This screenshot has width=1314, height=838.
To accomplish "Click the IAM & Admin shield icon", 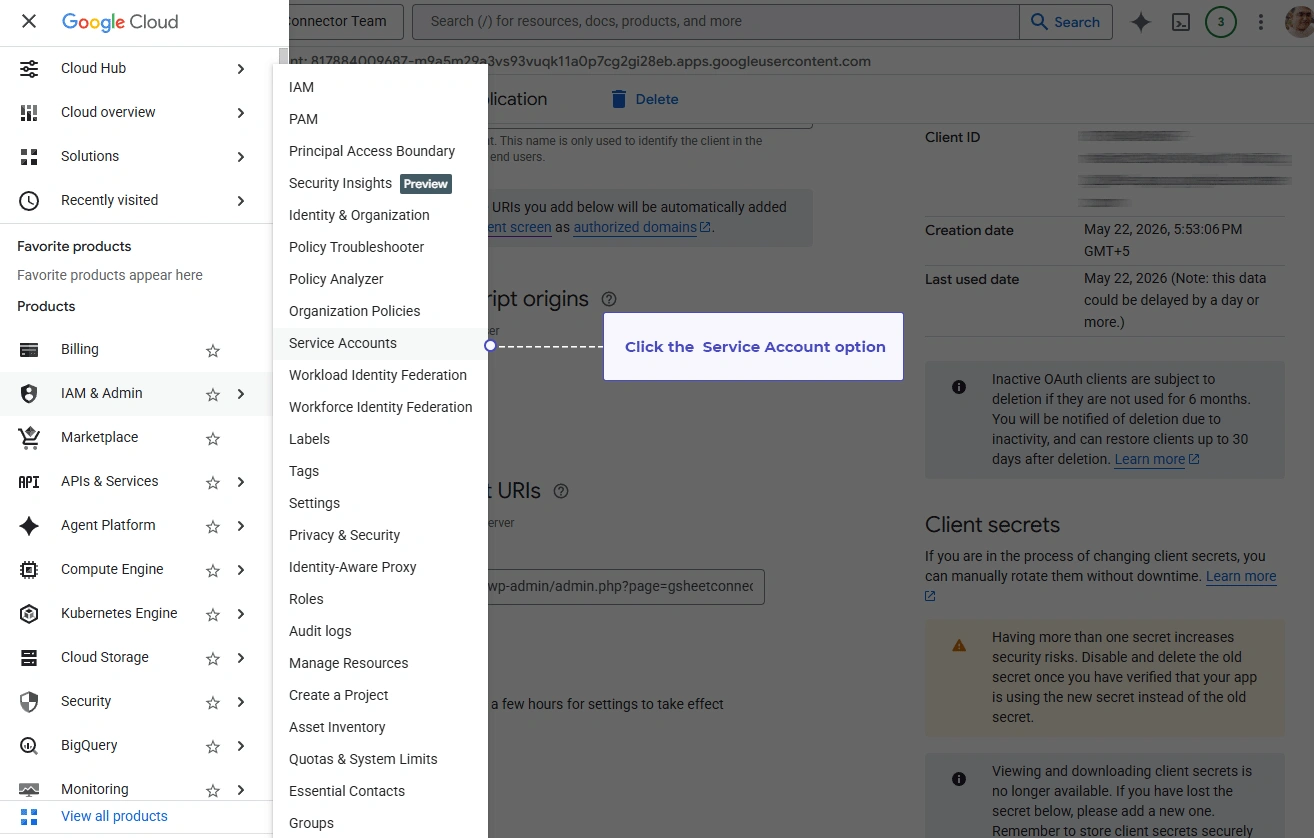I will click(x=29, y=394).
